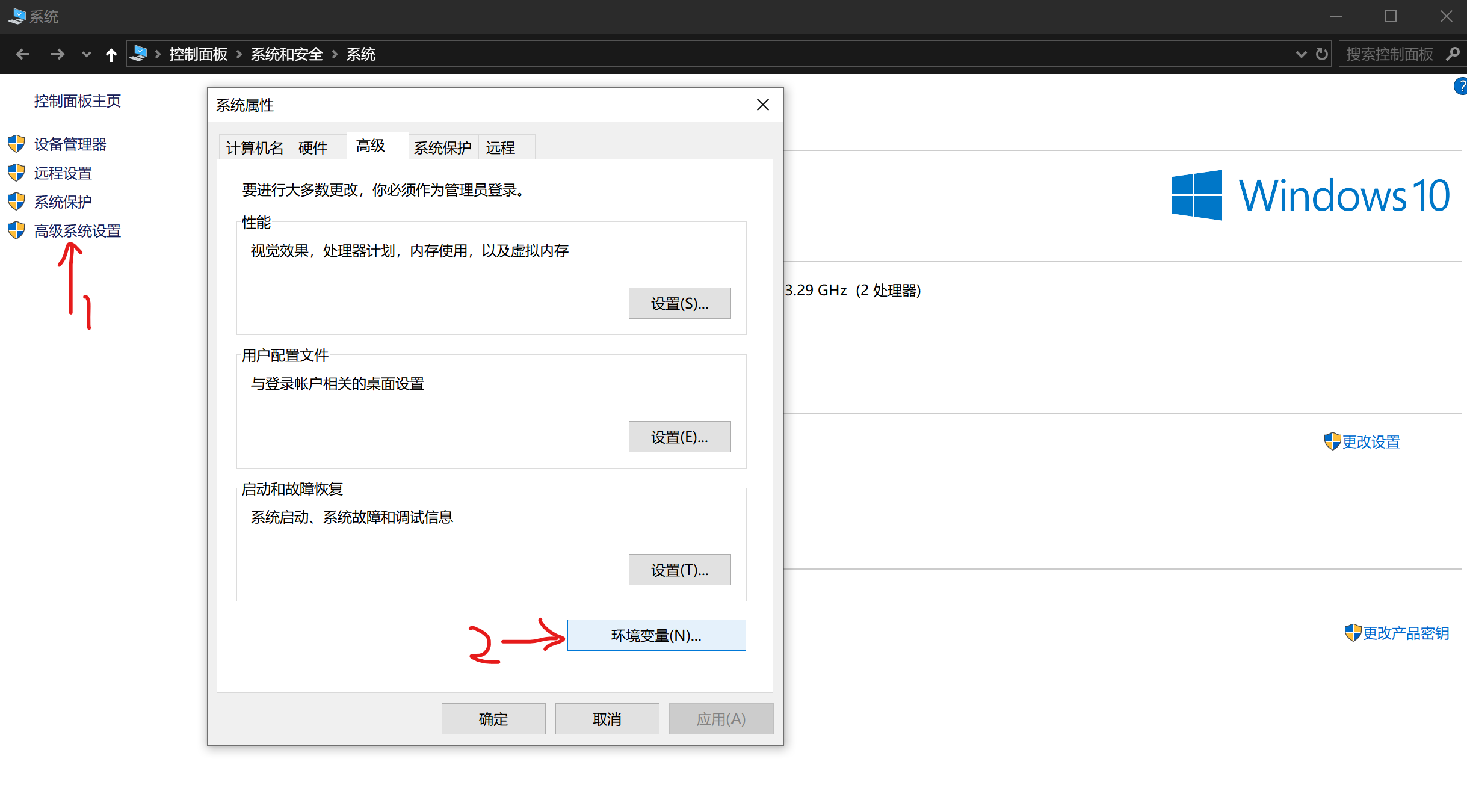Go up one level with up arrow
The width and height of the screenshot is (1467, 812).
coord(111,55)
